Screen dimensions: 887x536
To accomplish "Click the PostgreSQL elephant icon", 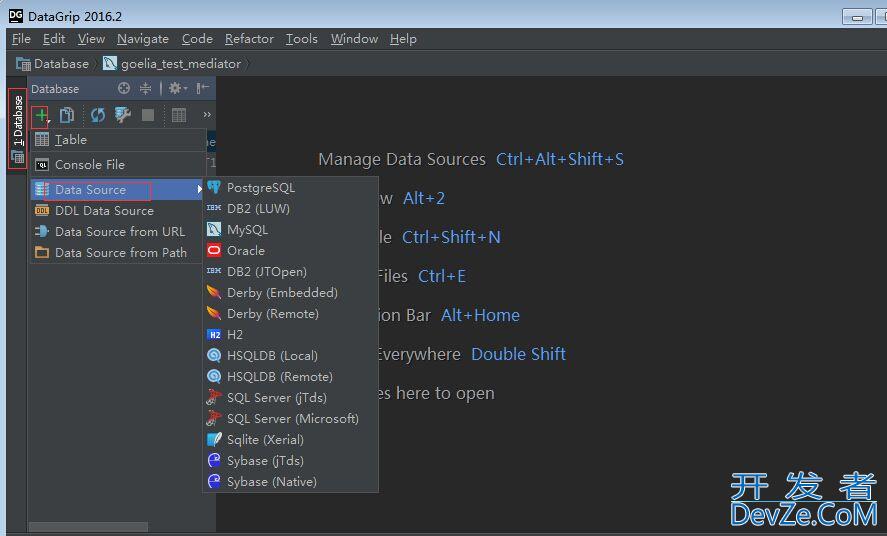I will (214, 187).
